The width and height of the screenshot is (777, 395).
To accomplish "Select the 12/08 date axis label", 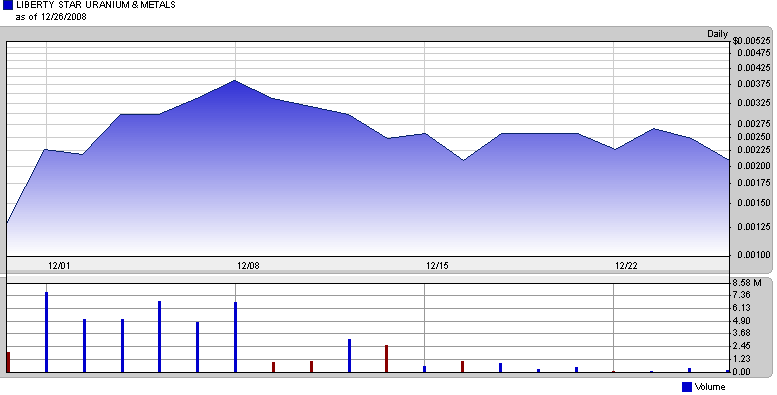I will 248,266.
